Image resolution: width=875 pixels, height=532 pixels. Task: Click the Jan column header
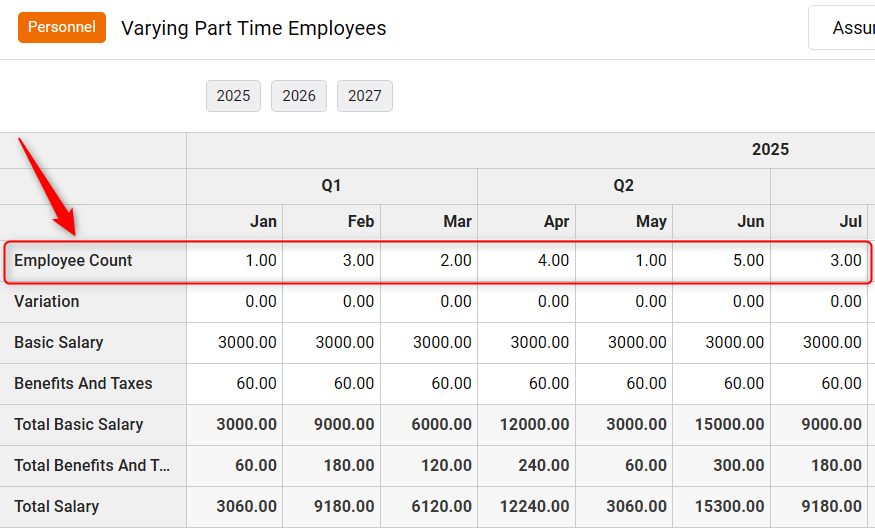[x=235, y=222]
